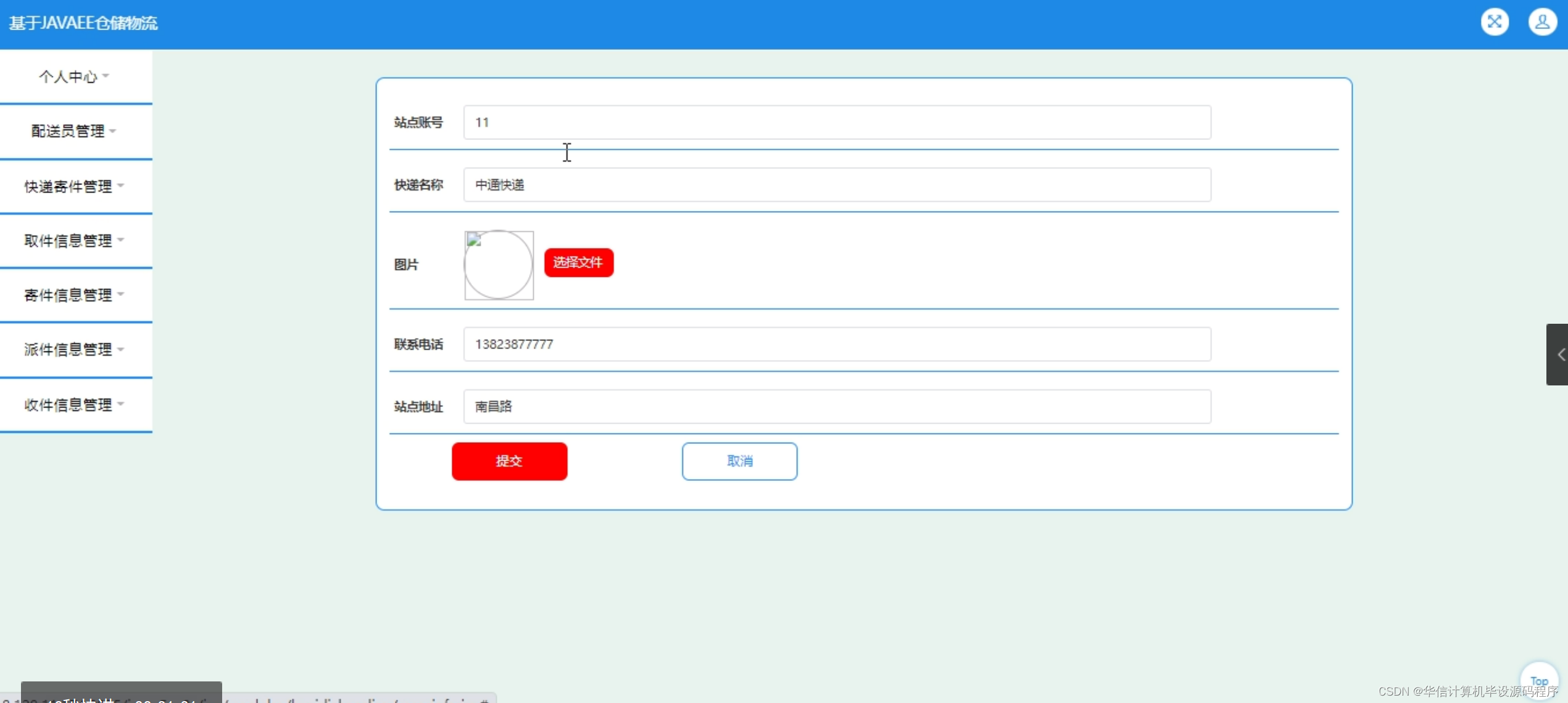
Task: Expand the right-side collapse arrow panel
Action: 1559,355
